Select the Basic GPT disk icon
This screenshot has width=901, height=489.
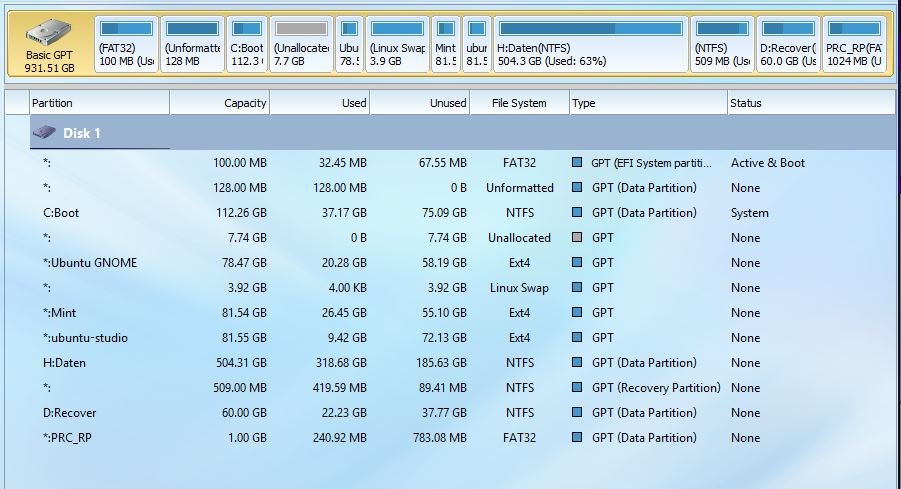click(48, 33)
